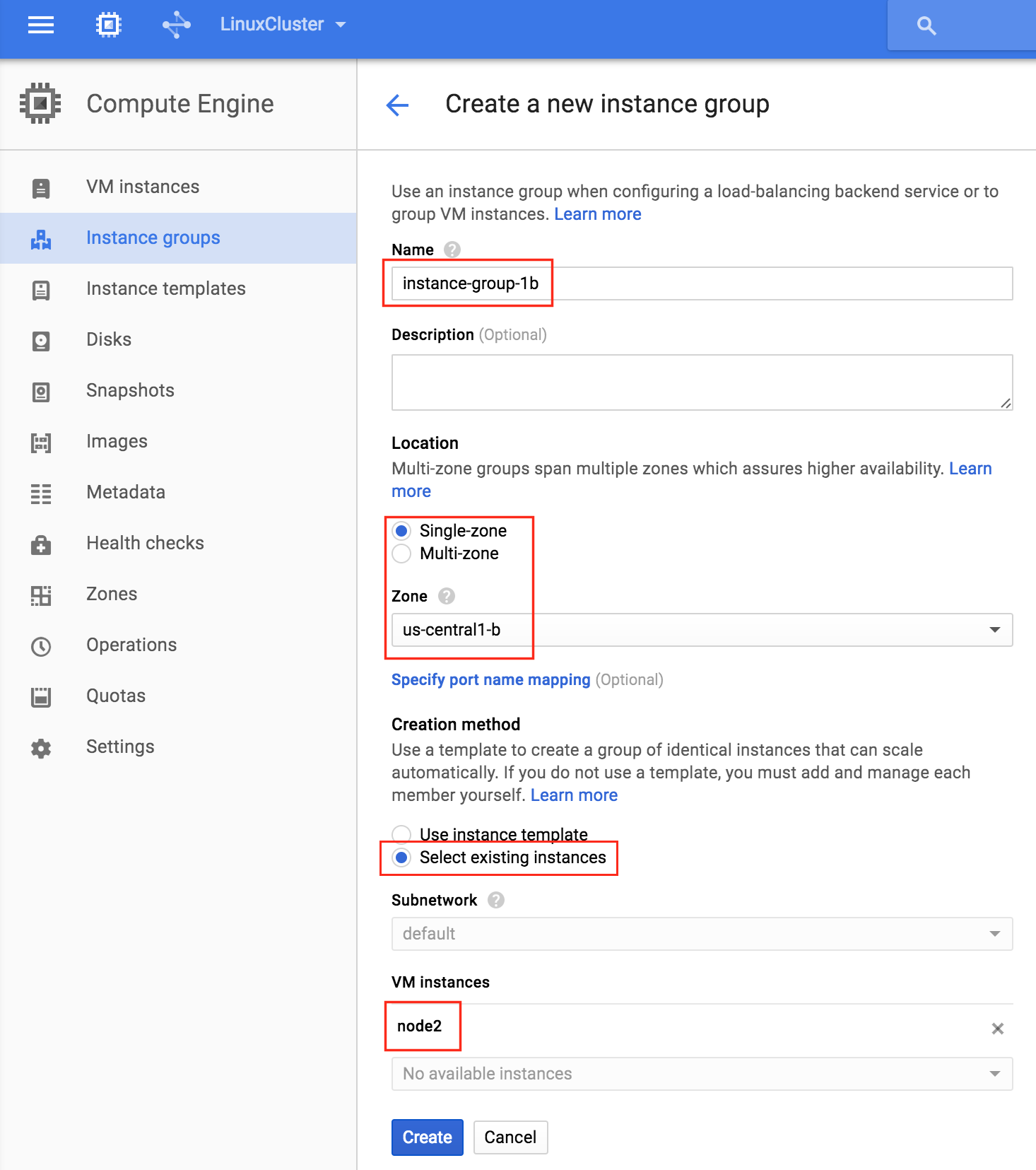Click the search magnifier icon
The width and height of the screenshot is (1036, 1170).
(926, 26)
